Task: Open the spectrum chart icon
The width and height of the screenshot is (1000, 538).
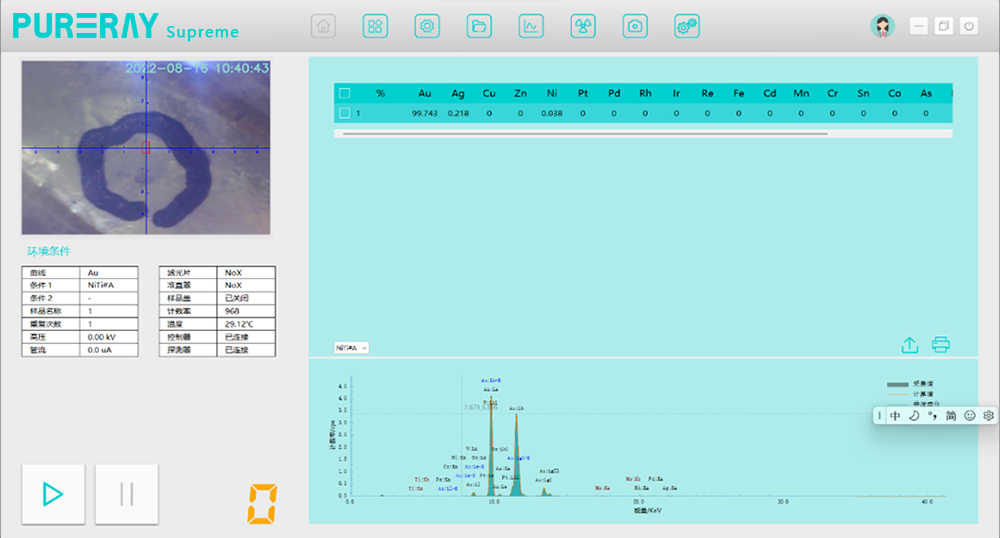Action: [x=531, y=27]
